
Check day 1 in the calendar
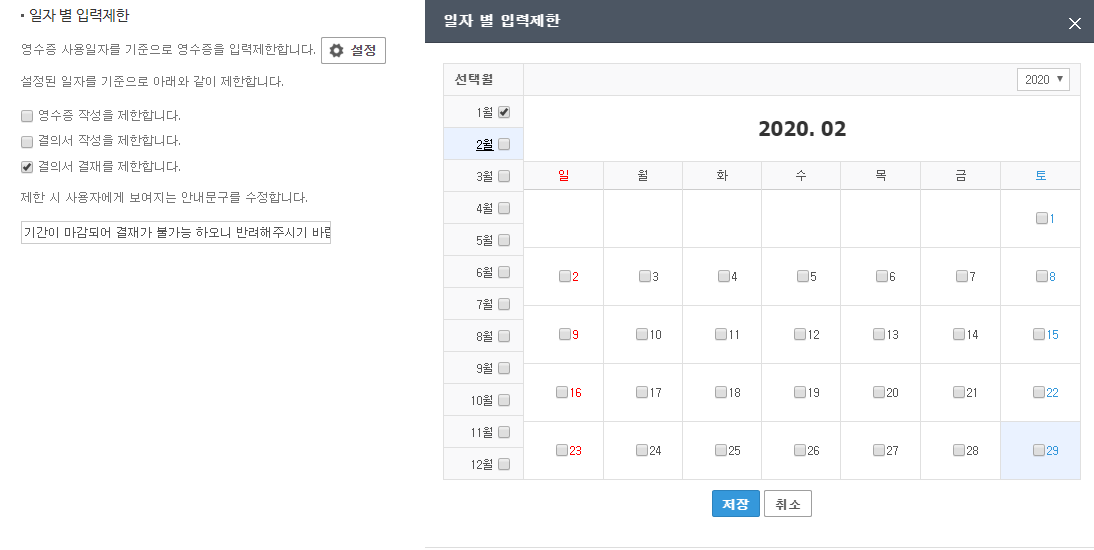click(x=1042, y=218)
